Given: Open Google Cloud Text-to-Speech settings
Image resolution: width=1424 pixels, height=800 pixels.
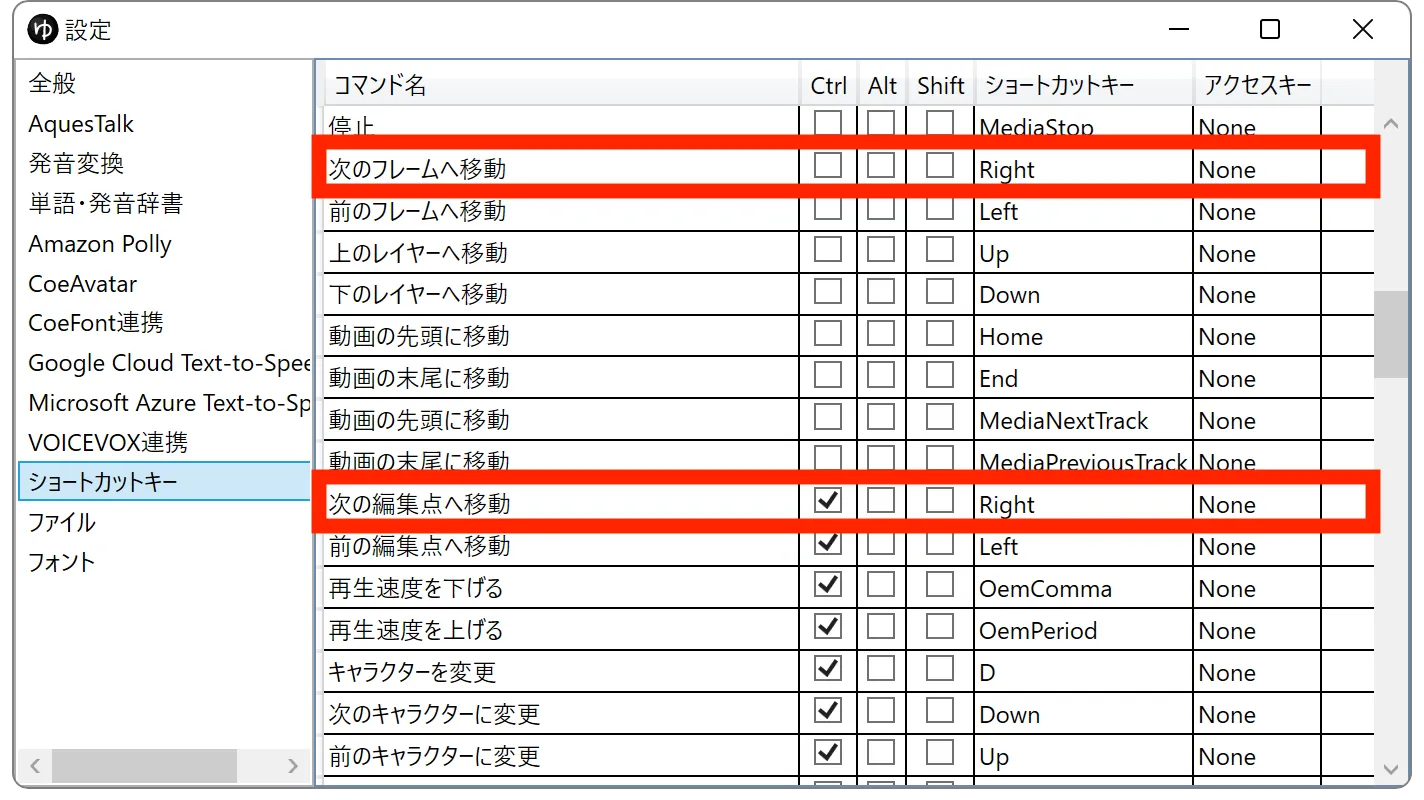Looking at the screenshot, I should (169, 363).
